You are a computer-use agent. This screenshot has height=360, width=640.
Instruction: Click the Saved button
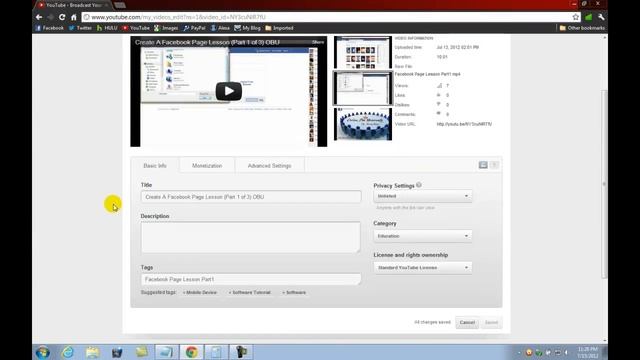(491, 322)
